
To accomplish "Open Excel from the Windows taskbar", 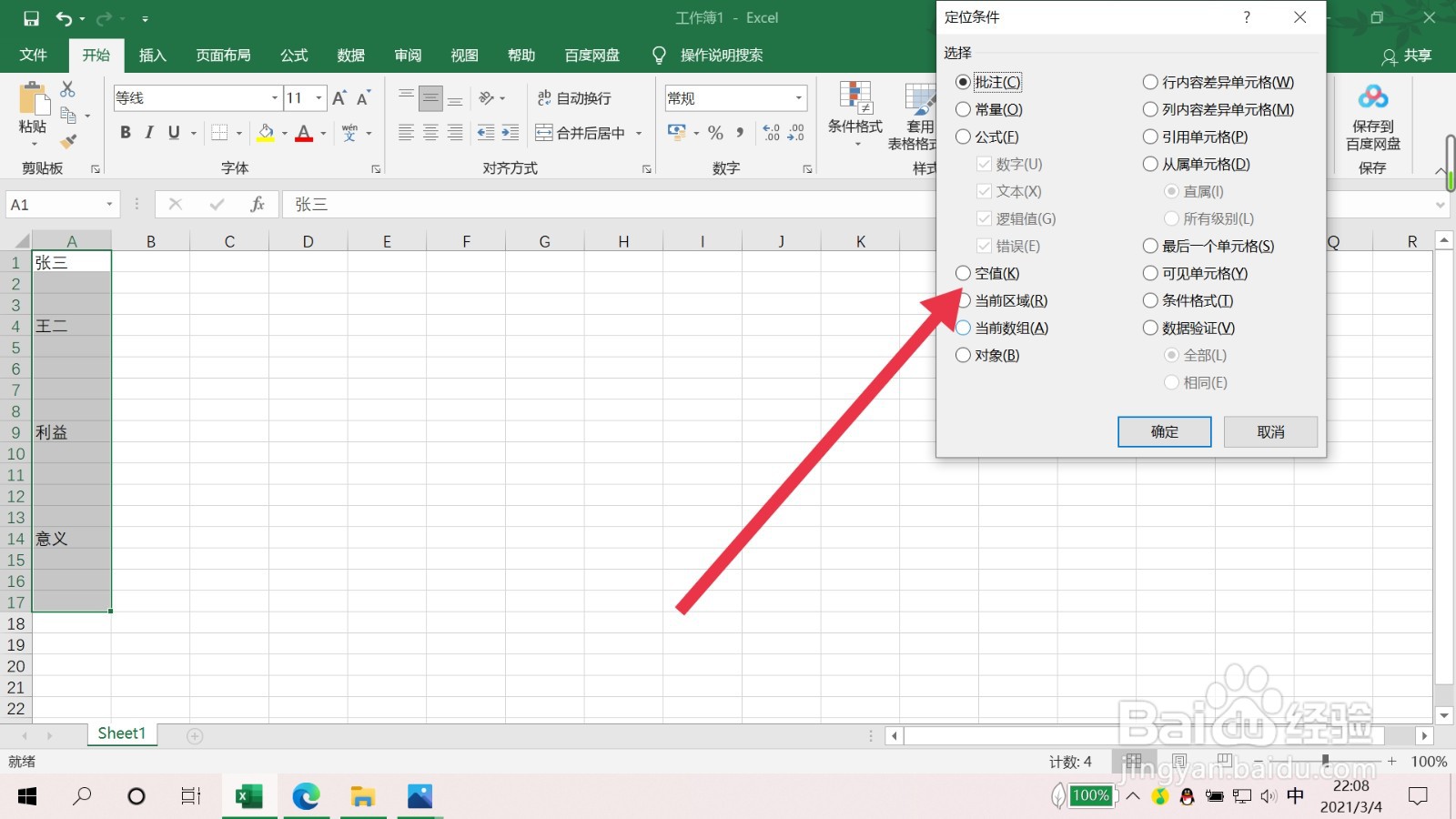I will (x=248, y=796).
